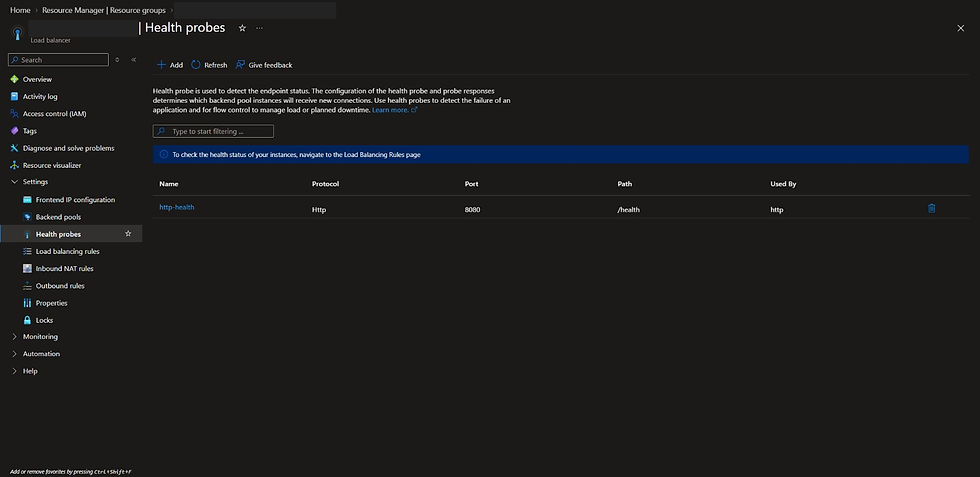Screen dimensions: 980x477
Task: Expand the Monitoring section
Action: [14, 336]
